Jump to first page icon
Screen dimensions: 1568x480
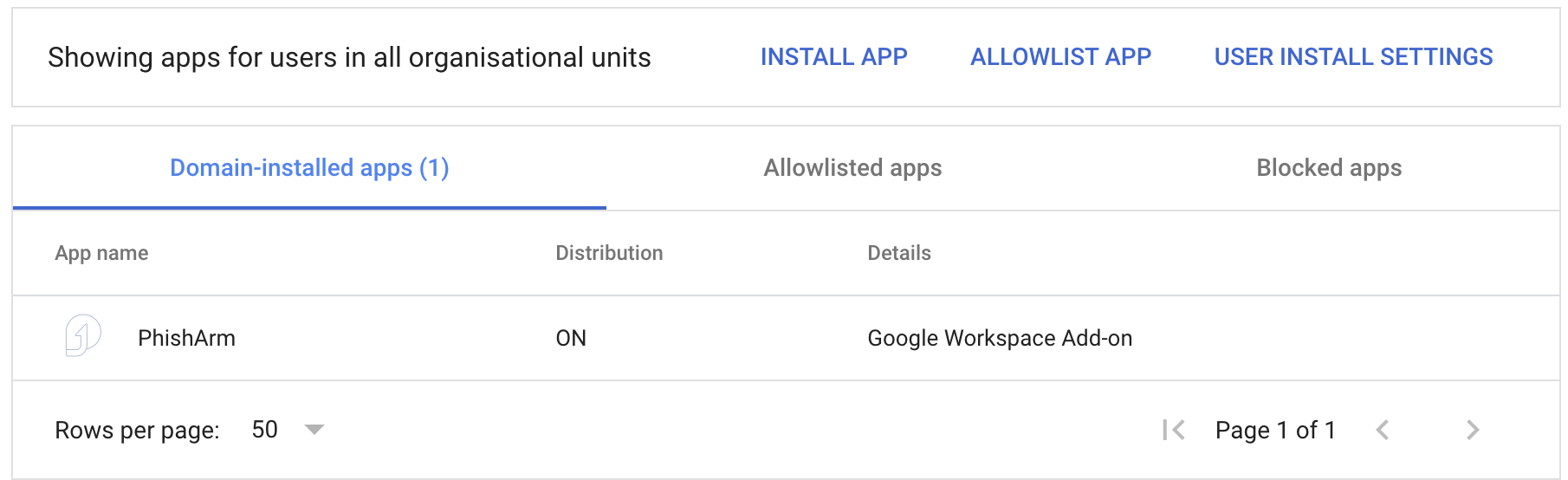tap(1174, 430)
